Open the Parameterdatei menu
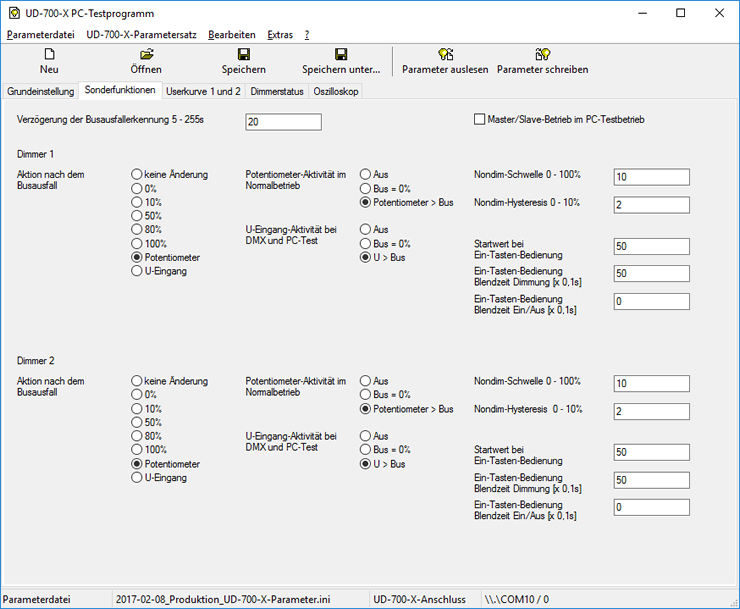The height and width of the screenshot is (609, 740). pyautogui.click(x=40, y=34)
